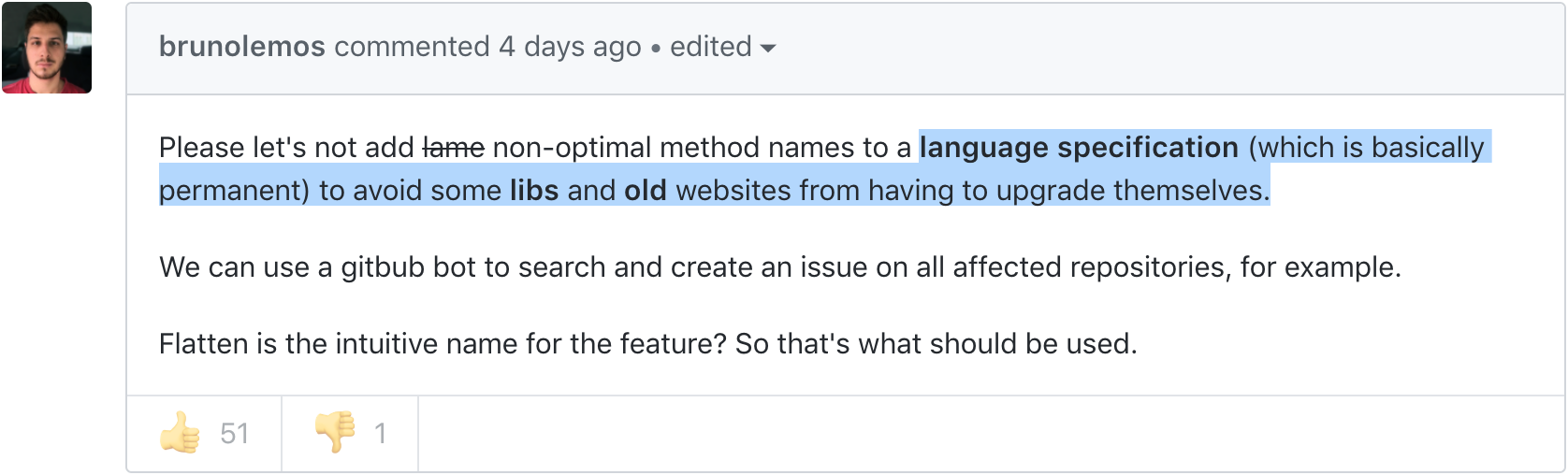The width and height of the screenshot is (1568, 475).
Task: Click the thumbs up emoji icon
Action: point(180,433)
